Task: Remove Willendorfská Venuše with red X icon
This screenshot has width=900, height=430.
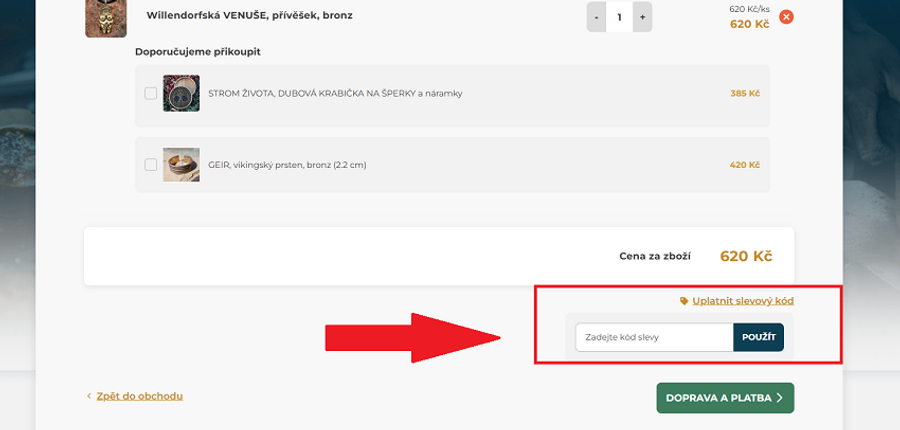Action: [786, 16]
